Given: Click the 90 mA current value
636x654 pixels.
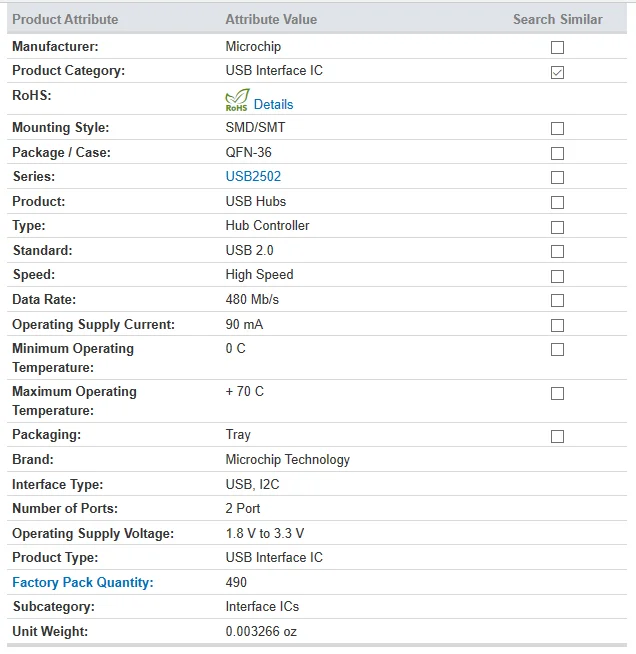Looking at the screenshot, I should pos(244,324).
